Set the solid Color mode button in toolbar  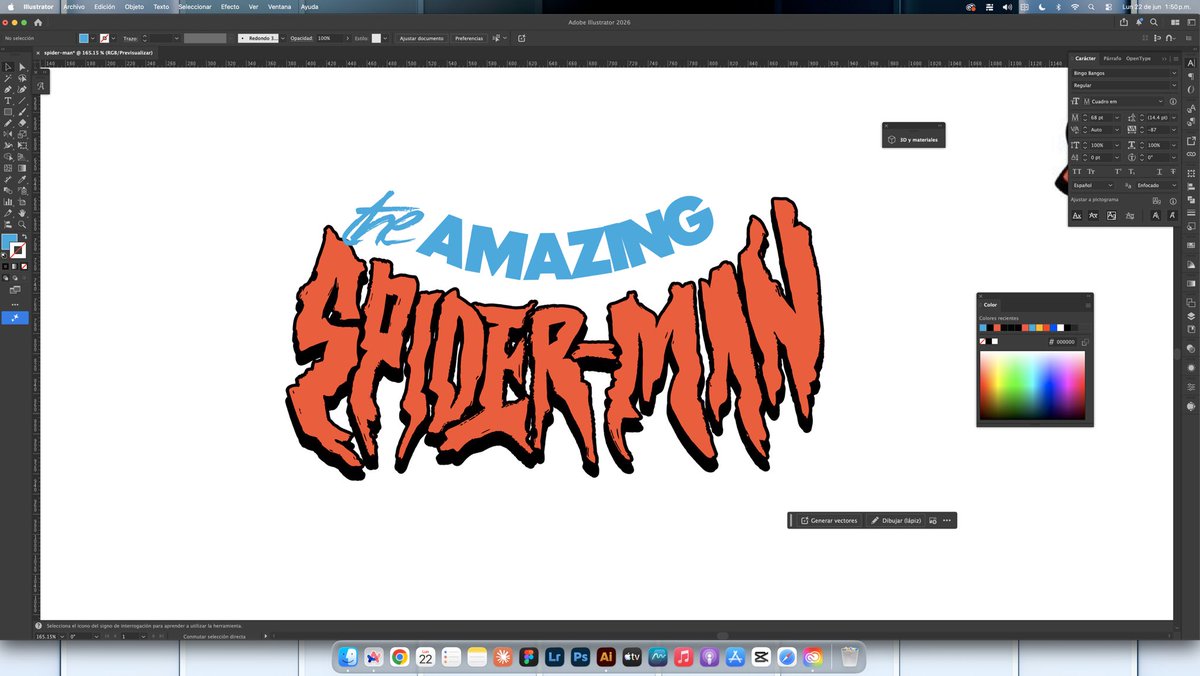coord(5,266)
